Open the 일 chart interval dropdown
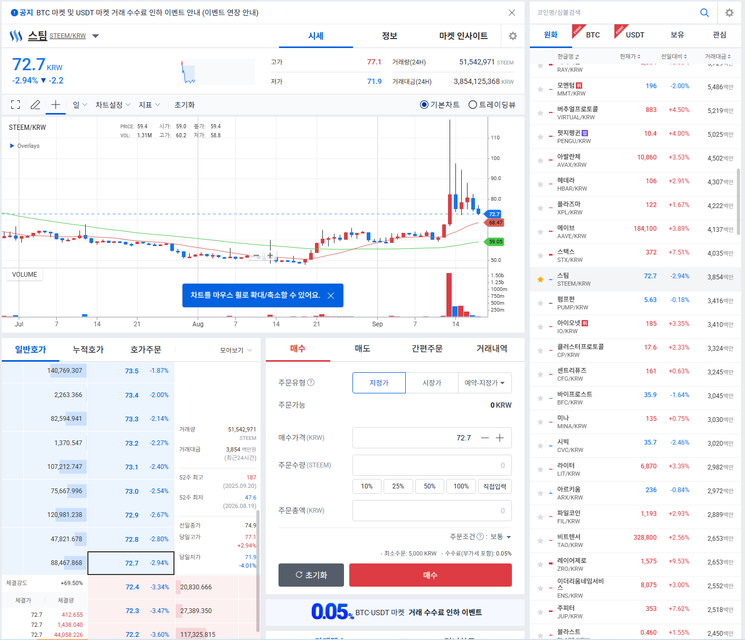Viewport: 745px width, 640px height. click(80, 105)
